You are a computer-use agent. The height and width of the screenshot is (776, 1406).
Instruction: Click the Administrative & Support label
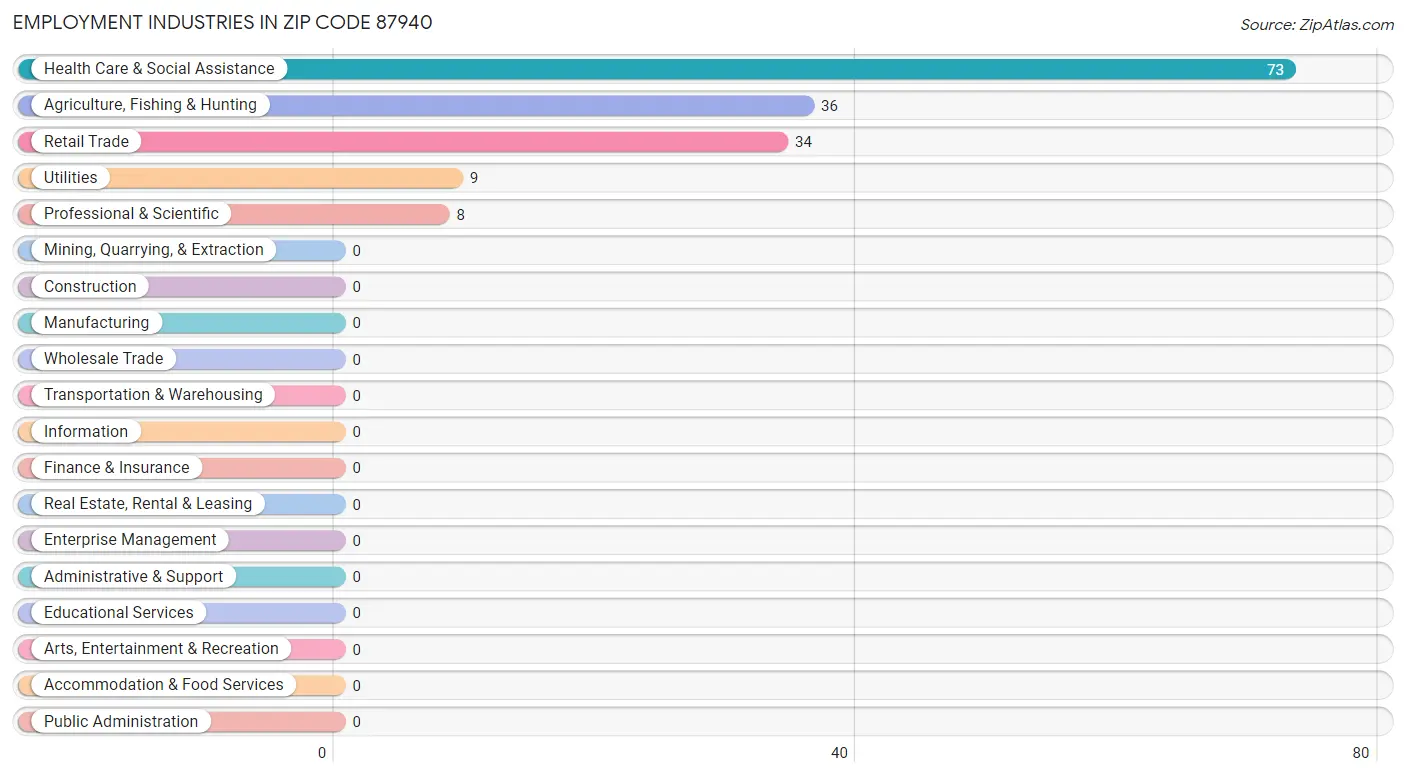(134, 576)
